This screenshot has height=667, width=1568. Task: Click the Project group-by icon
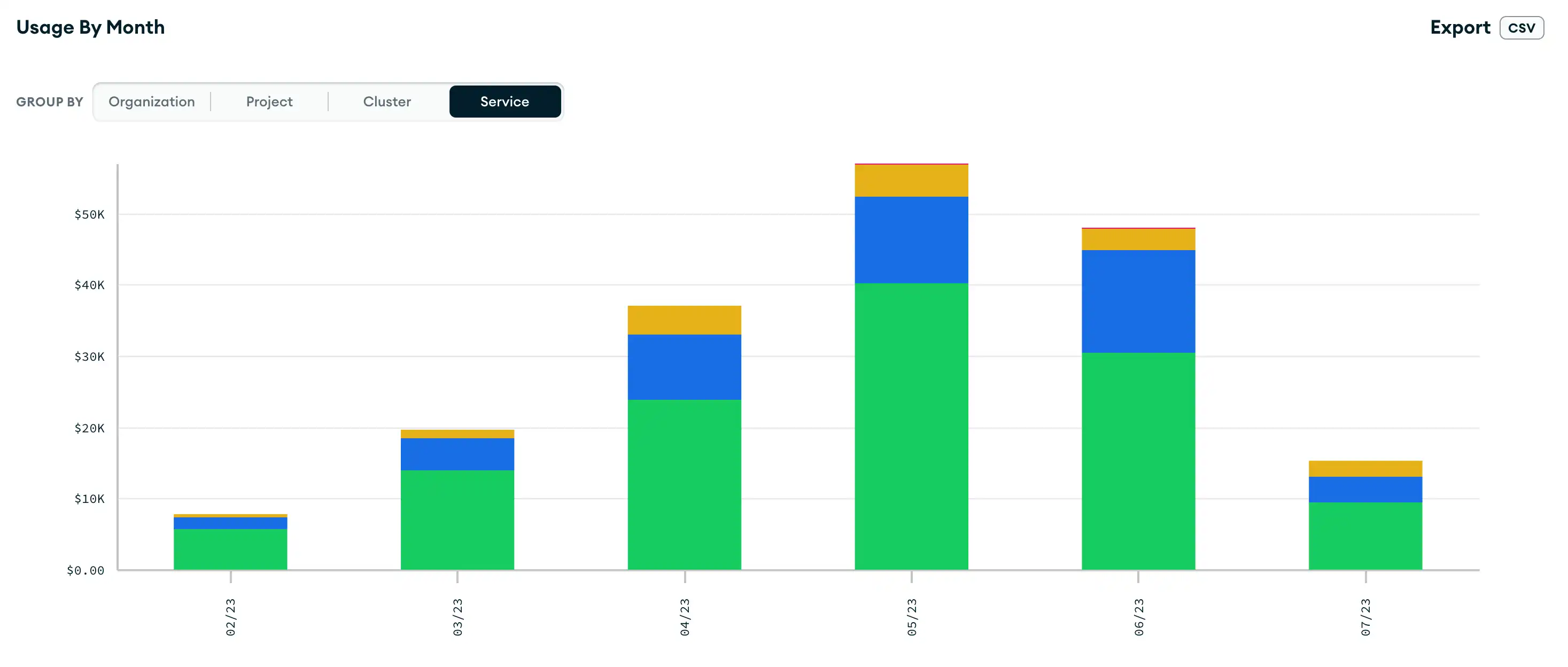tap(269, 101)
